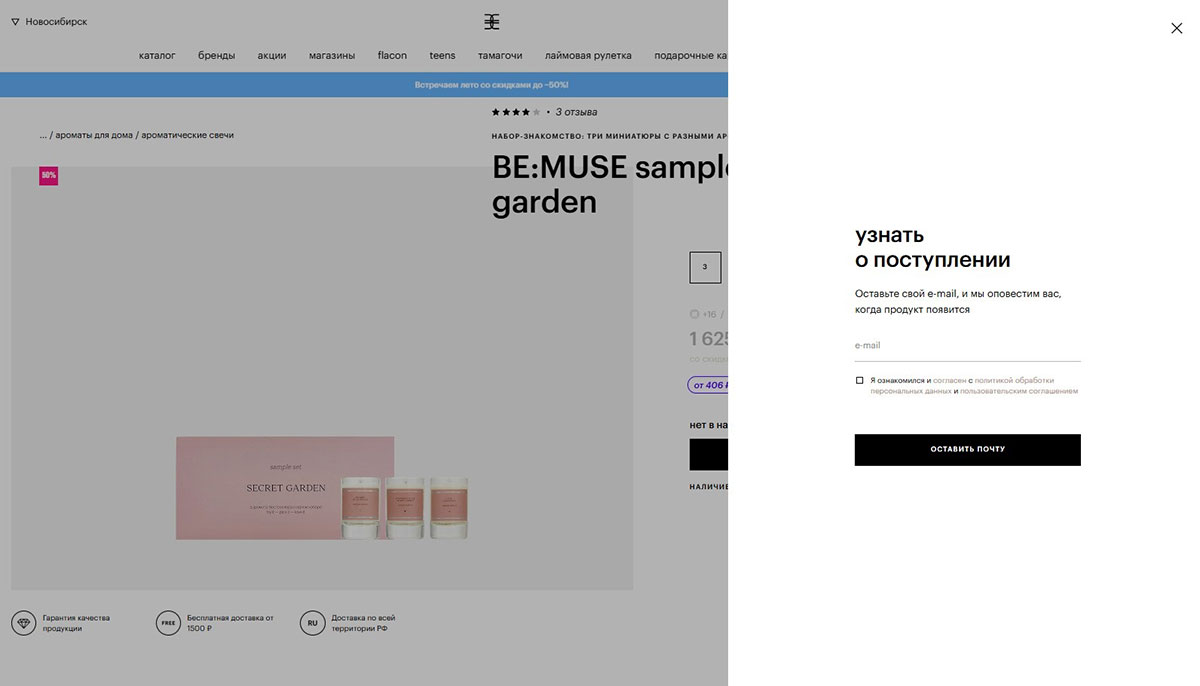Click the e-mail input field
This screenshot has width=1200, height=686.
pyautogui.click(x=967, y=346)
